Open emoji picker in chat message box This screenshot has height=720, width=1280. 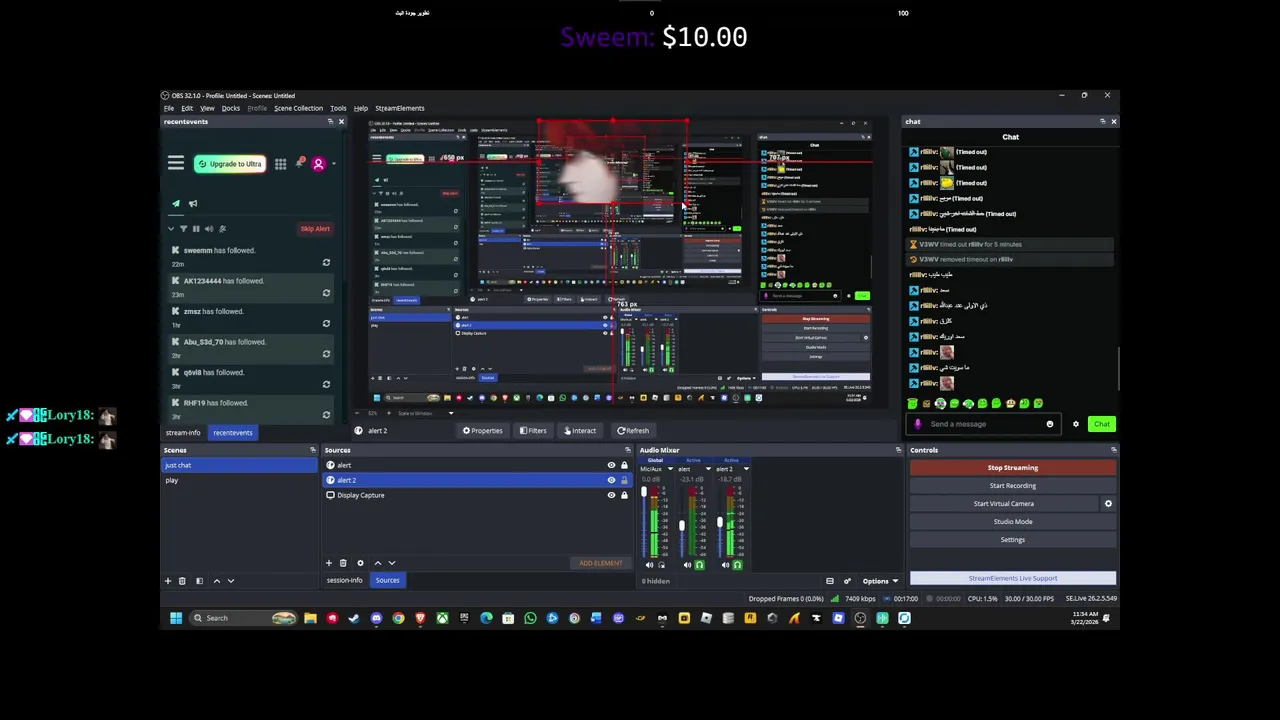point(1049,424)
